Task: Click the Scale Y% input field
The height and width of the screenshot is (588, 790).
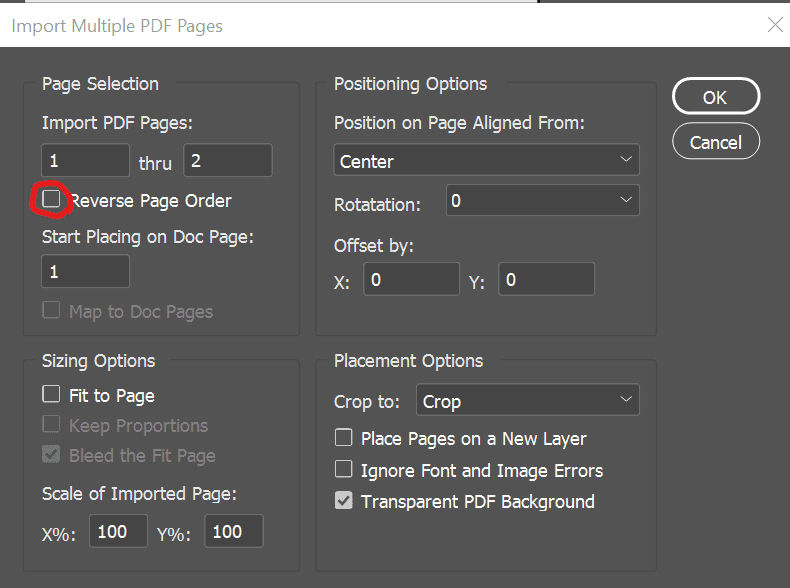Action: click(x=234, y=531)
